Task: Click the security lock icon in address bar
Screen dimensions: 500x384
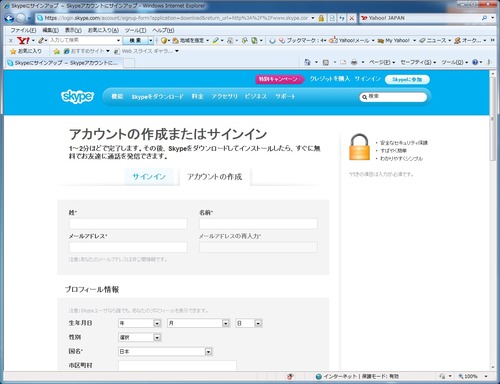Action: (x=321, y=18)
